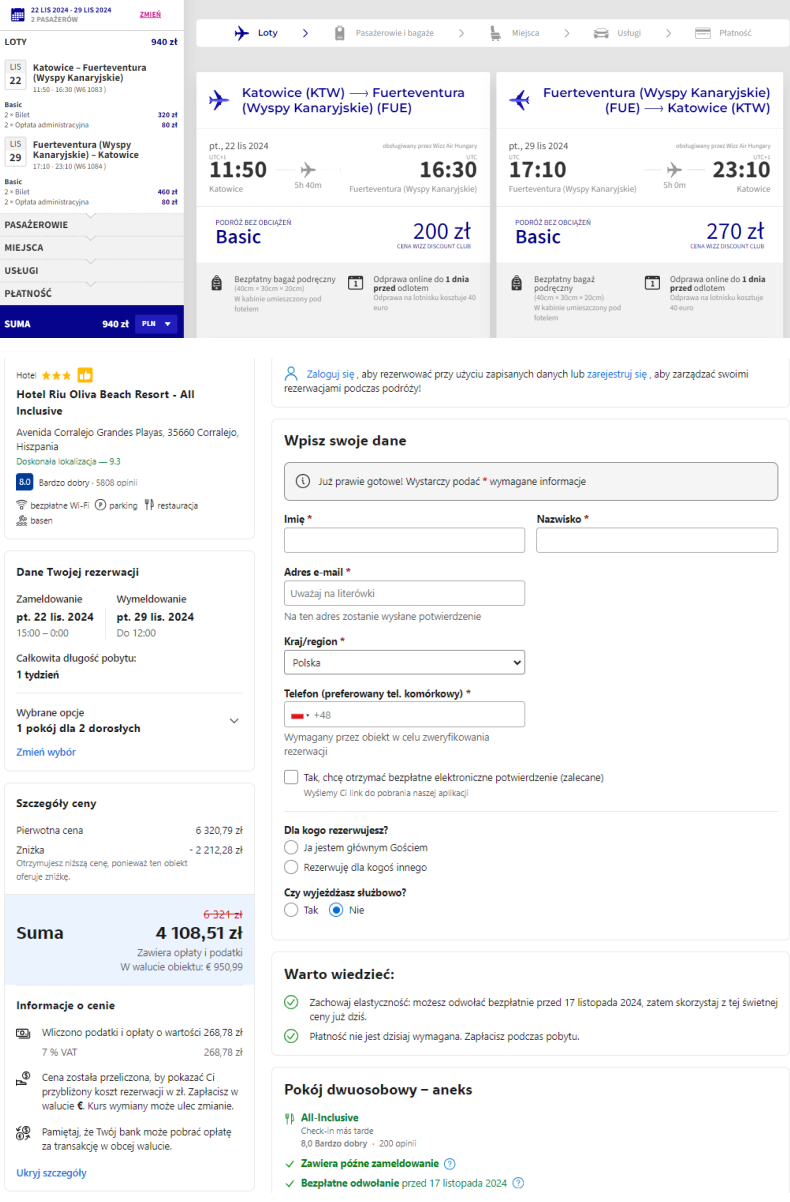790x1202 pixels.
Task: Click the three-star hotel rating
Action: point(56,375)
